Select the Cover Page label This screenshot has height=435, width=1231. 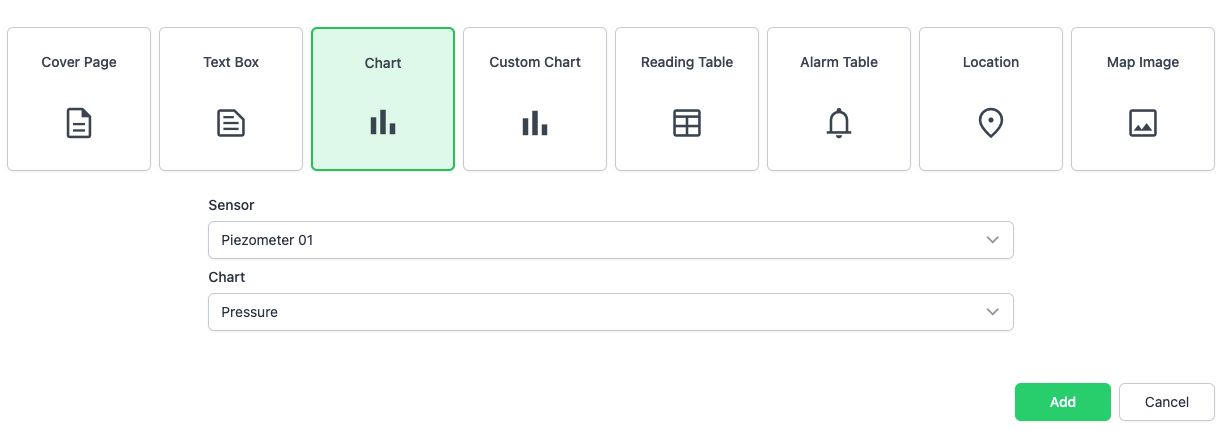(x=79, y=62)
